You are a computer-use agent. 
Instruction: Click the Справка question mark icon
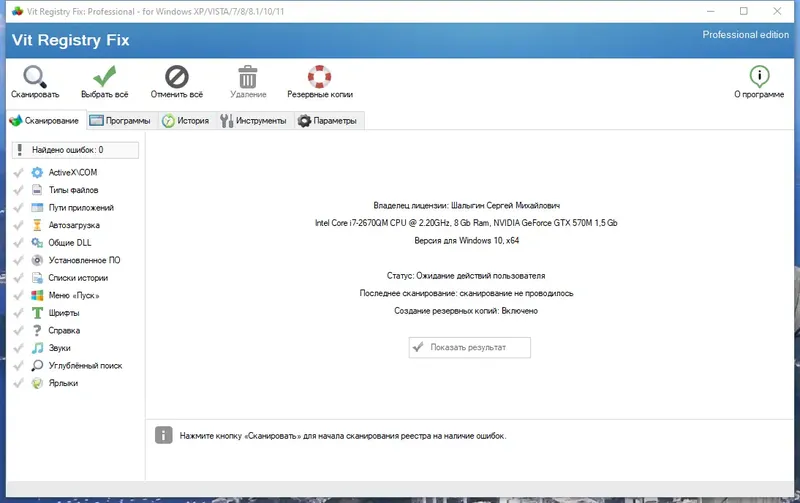pos(37,331)
